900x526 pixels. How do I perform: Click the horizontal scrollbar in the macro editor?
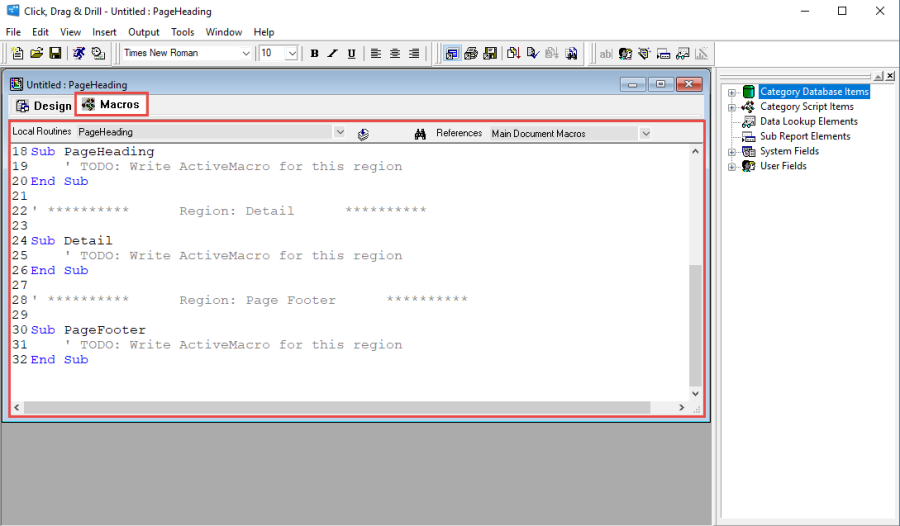pos(350,408)
